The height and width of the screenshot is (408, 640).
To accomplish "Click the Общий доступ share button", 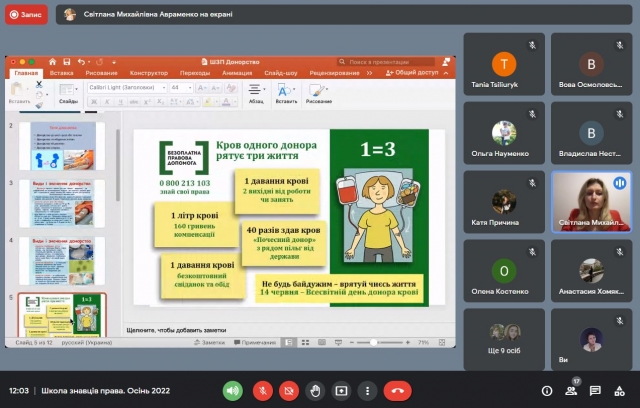I will point(413,73).
